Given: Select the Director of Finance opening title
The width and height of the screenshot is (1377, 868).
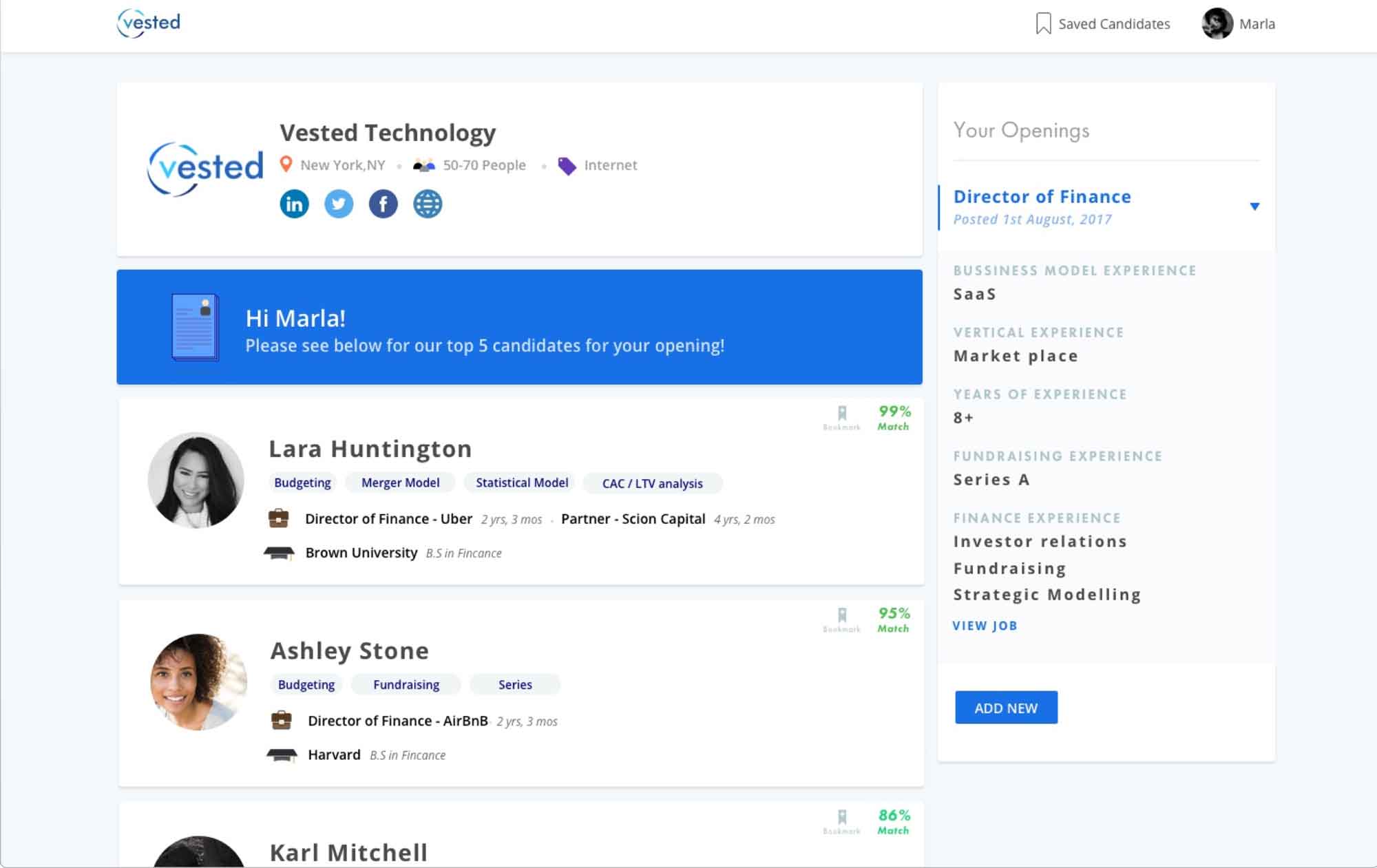Looking at the screenshot, I should [1042, 197].
